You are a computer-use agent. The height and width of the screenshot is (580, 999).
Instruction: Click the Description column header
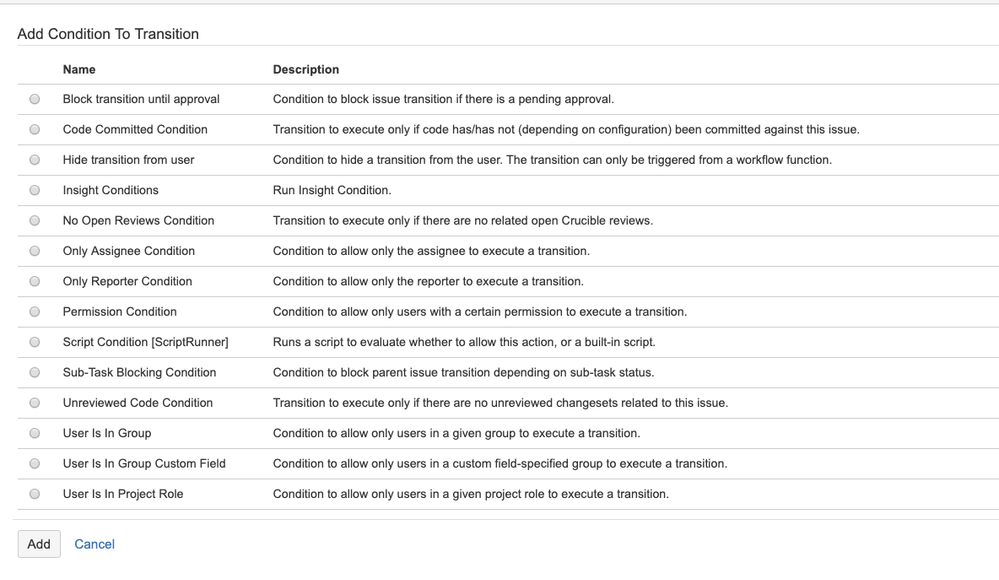tap(304, 69)
